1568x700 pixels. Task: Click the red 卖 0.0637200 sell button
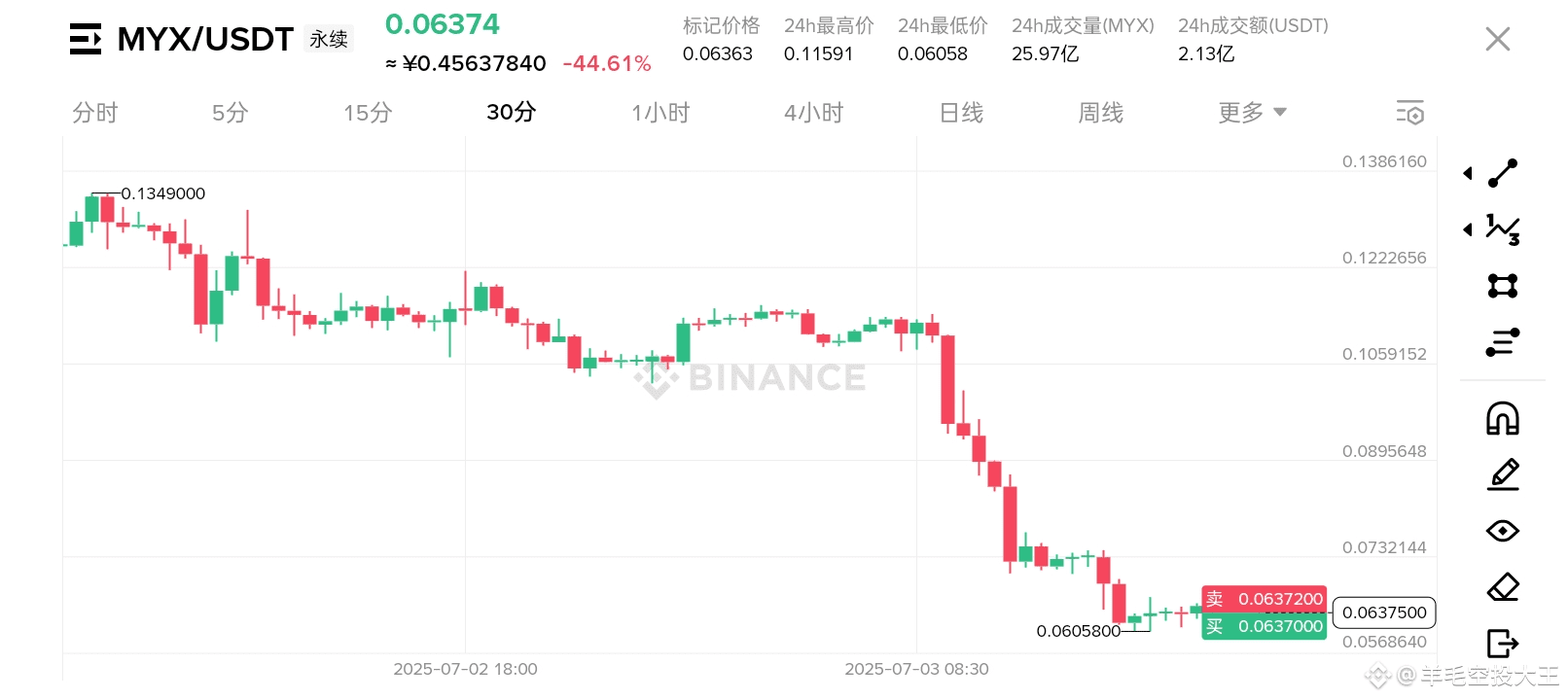(1265, 599)
